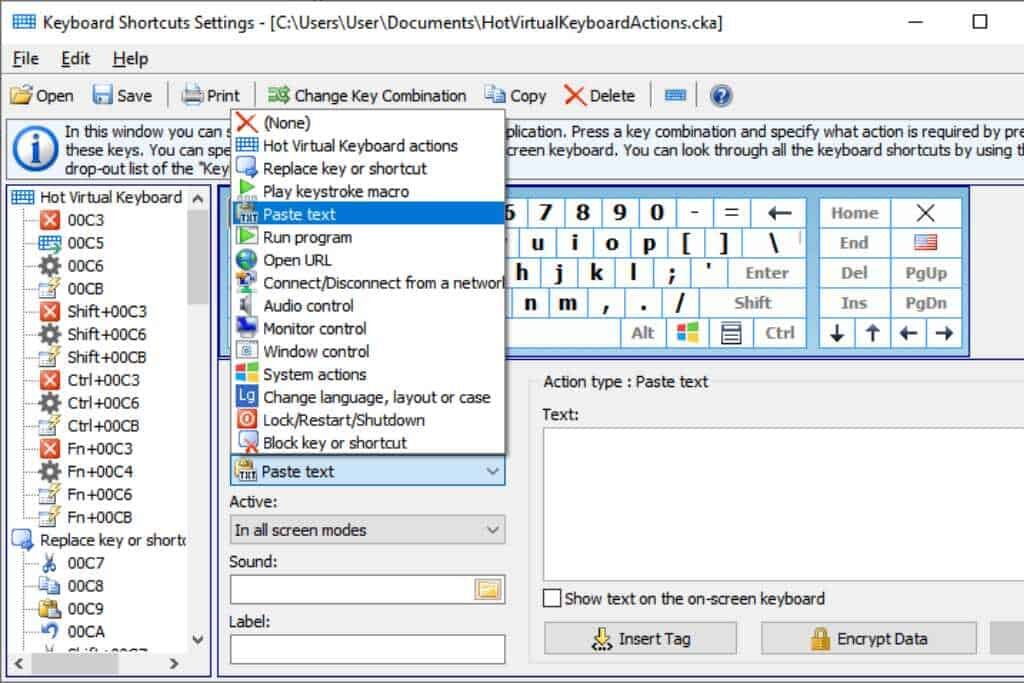Expand the In all screen modes dropdown

[x=367, y=530]
